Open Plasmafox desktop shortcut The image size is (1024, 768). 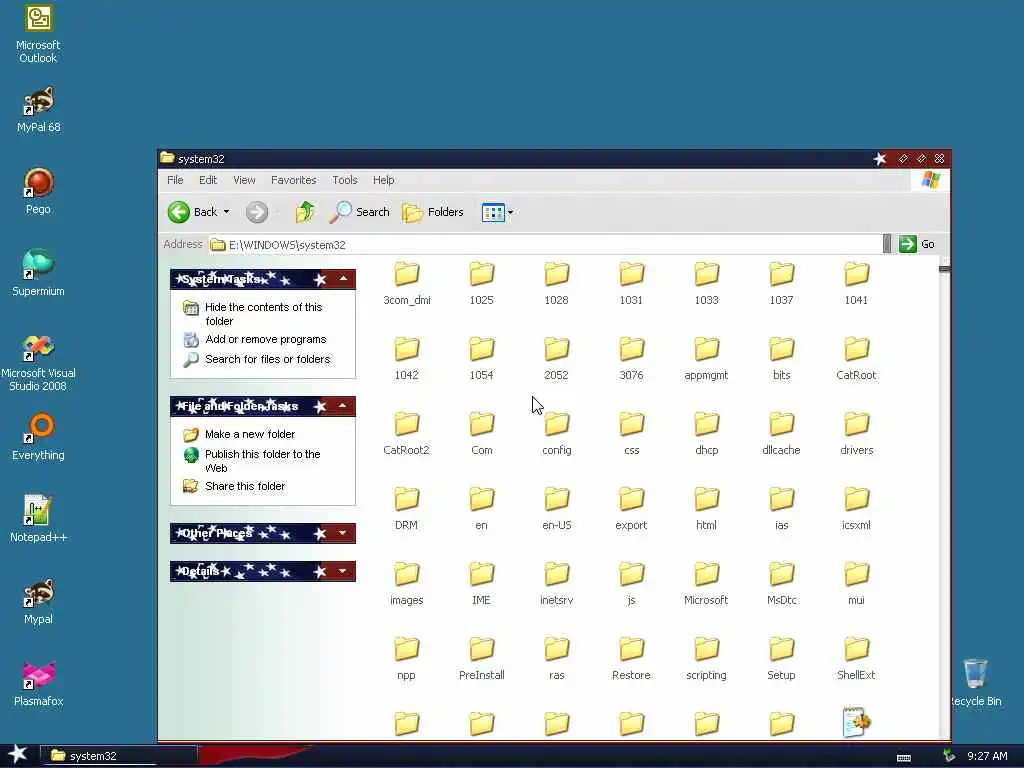38,684
